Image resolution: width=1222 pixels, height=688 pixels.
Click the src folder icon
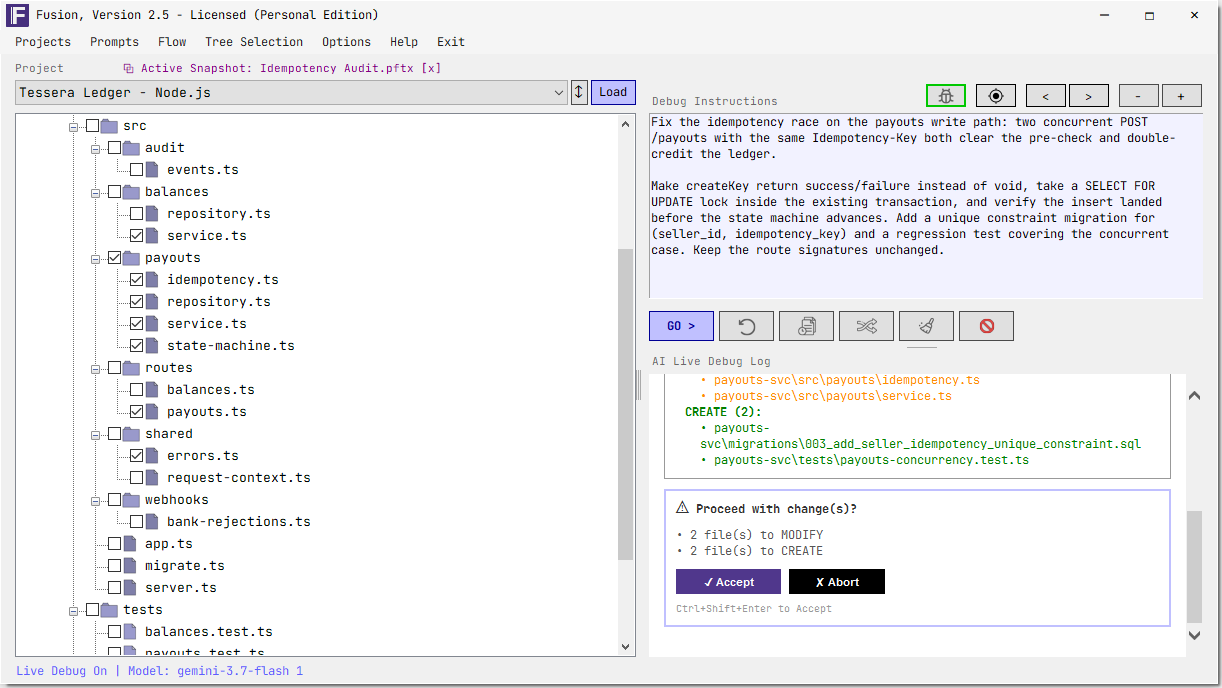tap(109, 126)
